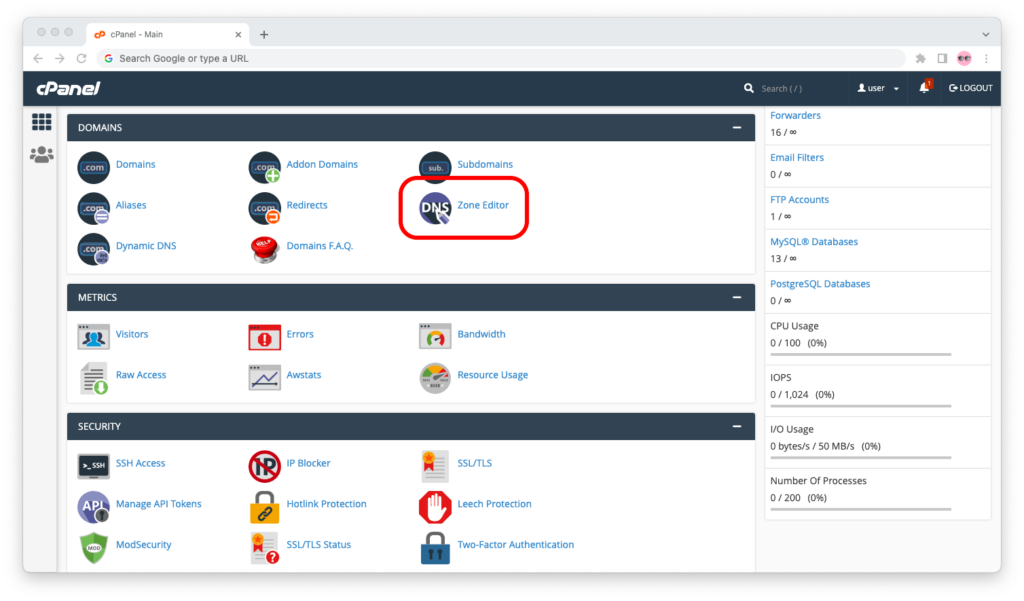The width and height of the screenshot is (1024, 601).
Task: Click the Addon Domains icon
Action: [264, 167]
